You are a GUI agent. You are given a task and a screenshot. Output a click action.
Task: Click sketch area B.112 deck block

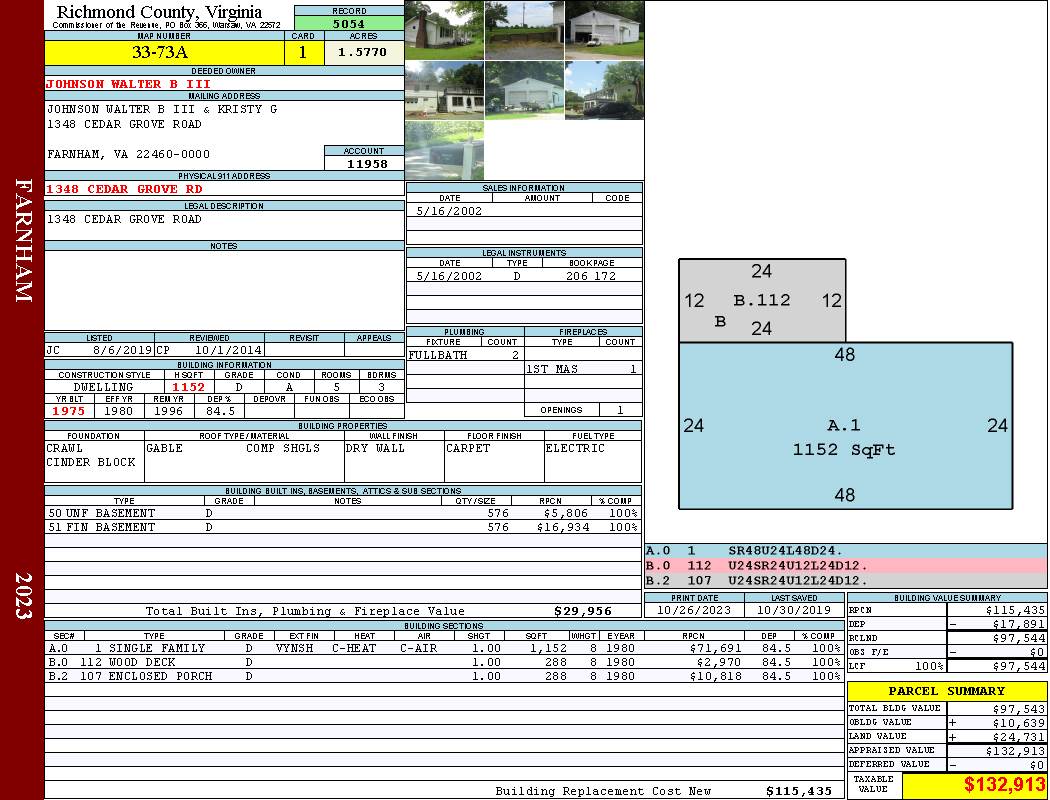point(762,301)
